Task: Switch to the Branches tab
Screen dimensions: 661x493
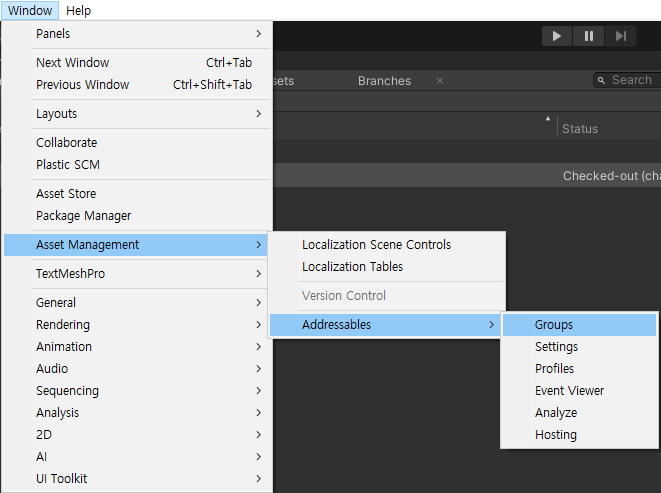Action: pos(384,81)
